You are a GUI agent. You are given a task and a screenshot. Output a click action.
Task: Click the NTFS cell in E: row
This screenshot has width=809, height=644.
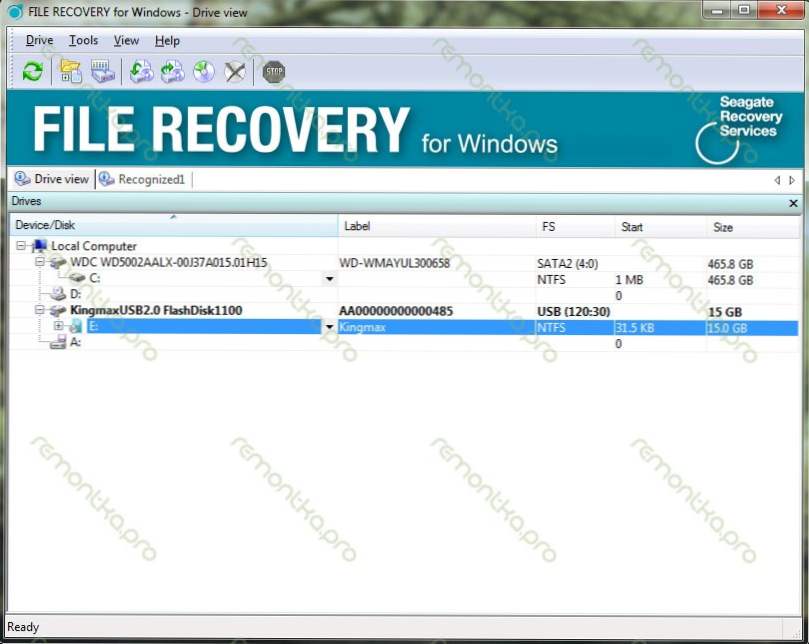[551, 328]
